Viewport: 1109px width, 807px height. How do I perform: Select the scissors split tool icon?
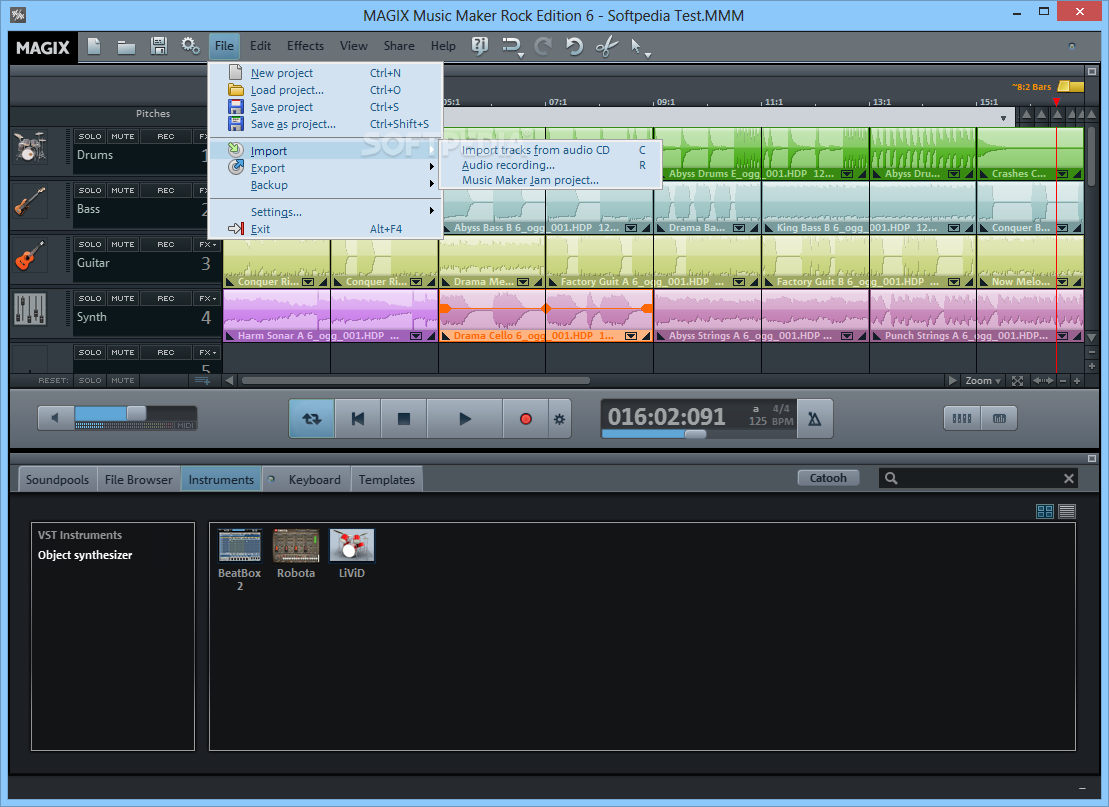click(x=607, y=47)
